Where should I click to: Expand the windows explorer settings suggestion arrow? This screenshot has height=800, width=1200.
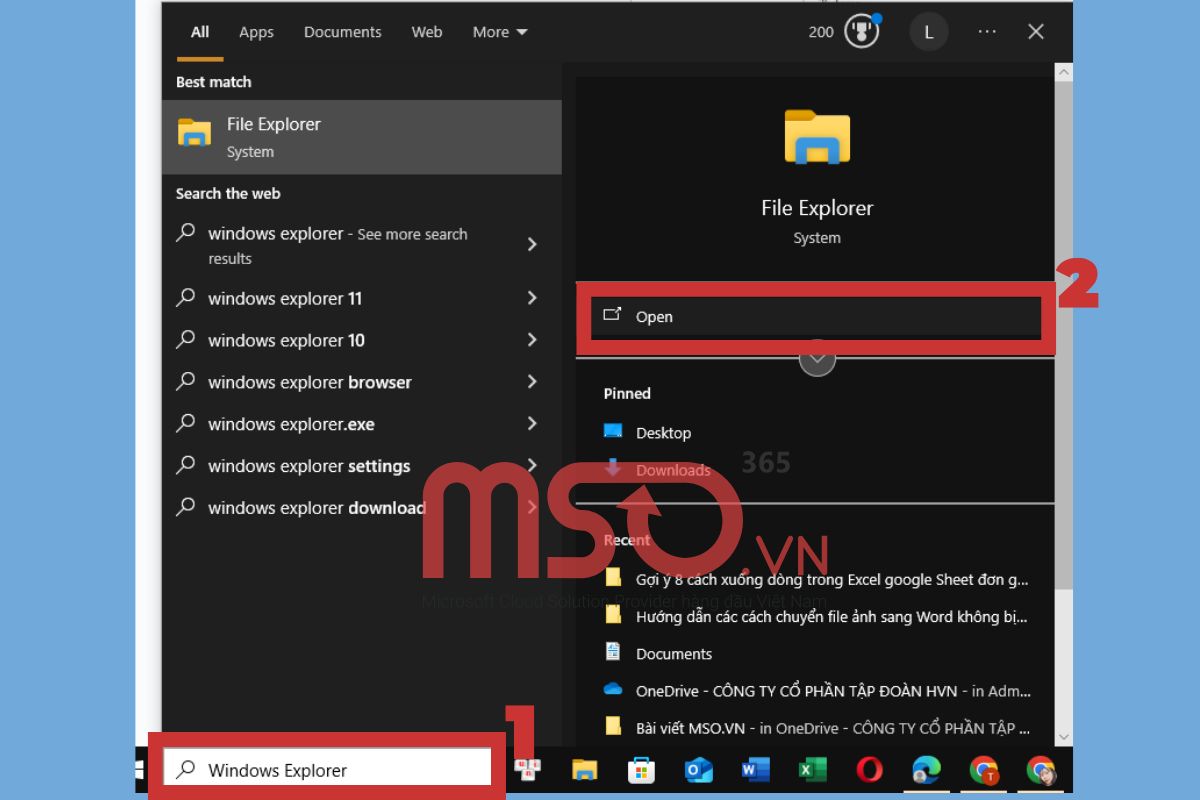tap(532, 465)
